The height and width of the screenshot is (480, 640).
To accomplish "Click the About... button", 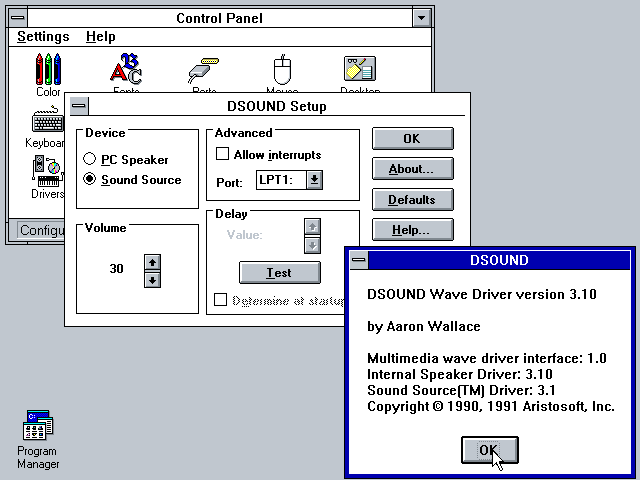I will 413,169.
